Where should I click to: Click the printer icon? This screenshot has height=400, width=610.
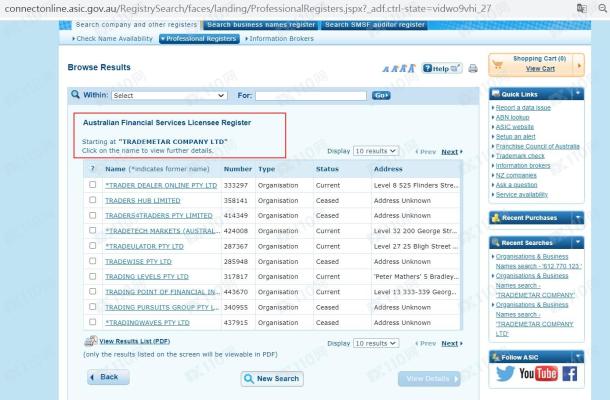pyautogui.click(x=473, y=68)
